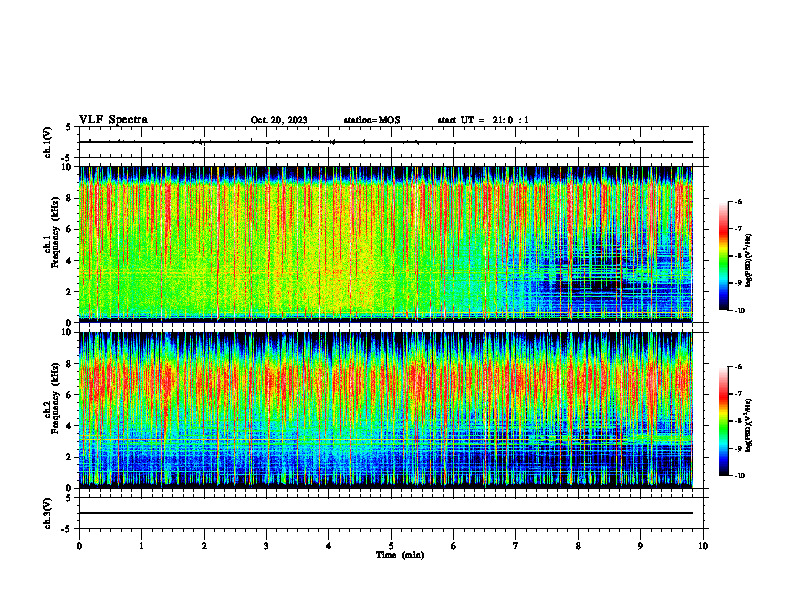
Task: Click the "-6" label on ch.2 color scale
Action: coord(738,367)
